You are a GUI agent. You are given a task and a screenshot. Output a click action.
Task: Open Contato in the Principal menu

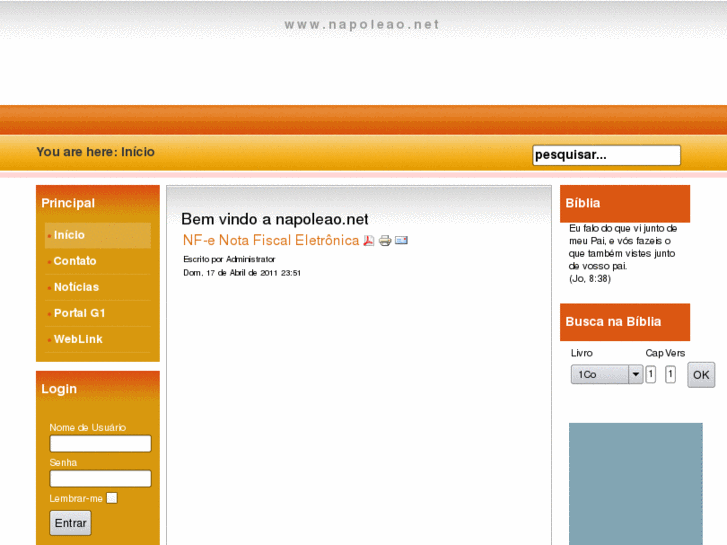point(98,261)
